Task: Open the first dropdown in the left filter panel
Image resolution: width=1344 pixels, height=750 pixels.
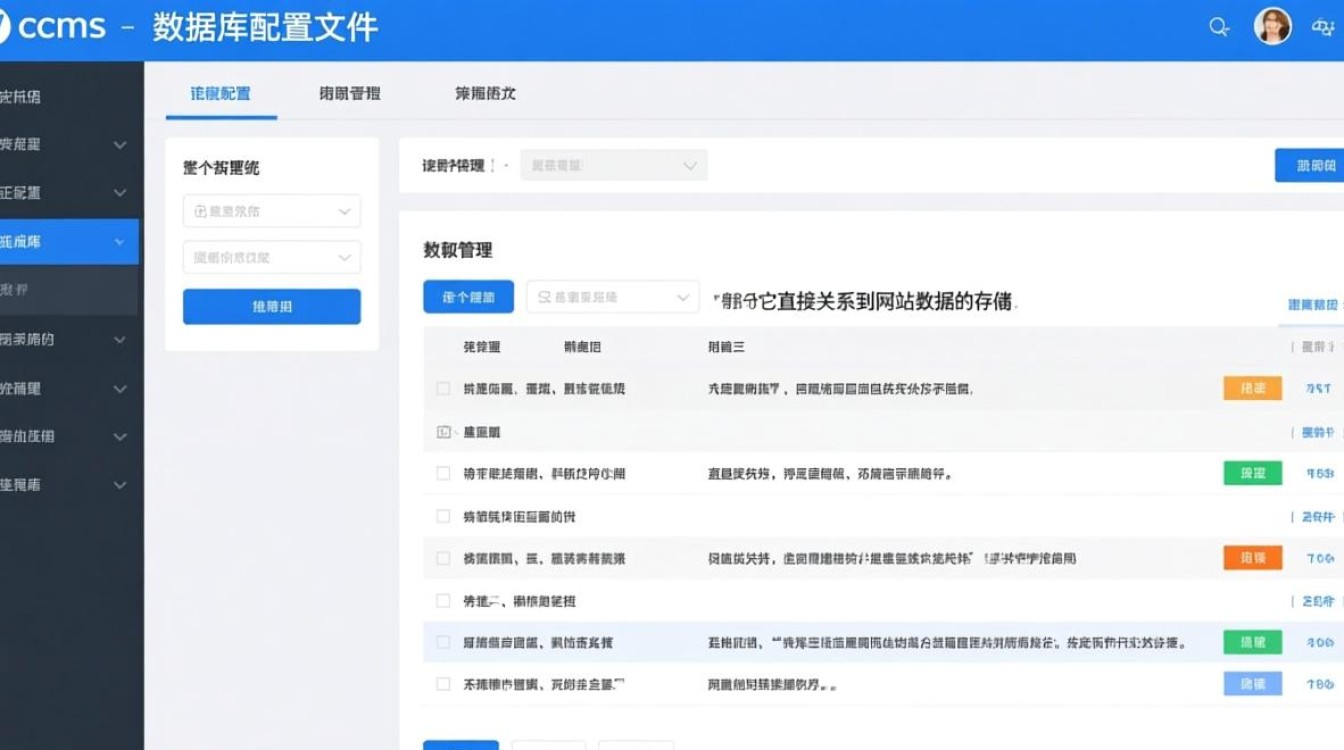Action: pos(271,211)
